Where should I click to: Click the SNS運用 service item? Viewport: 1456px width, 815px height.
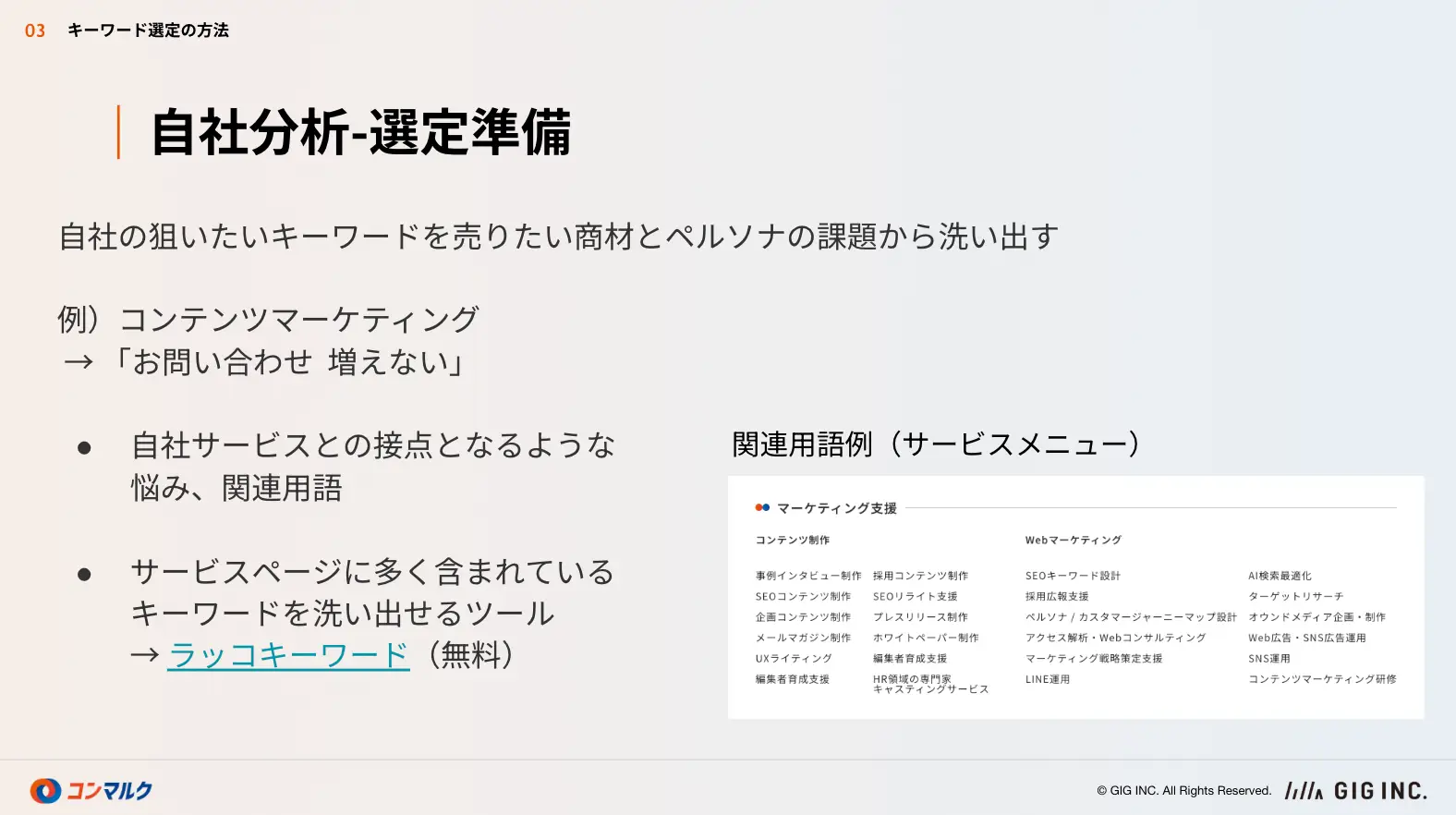[x=1268, y=659]
